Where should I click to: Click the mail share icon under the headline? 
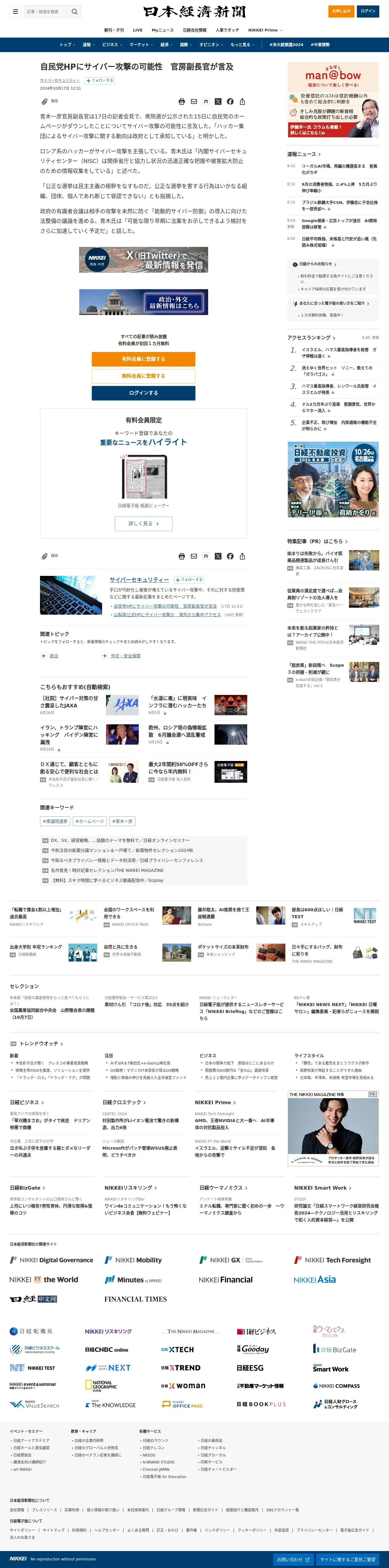click(x=194, y=102)
